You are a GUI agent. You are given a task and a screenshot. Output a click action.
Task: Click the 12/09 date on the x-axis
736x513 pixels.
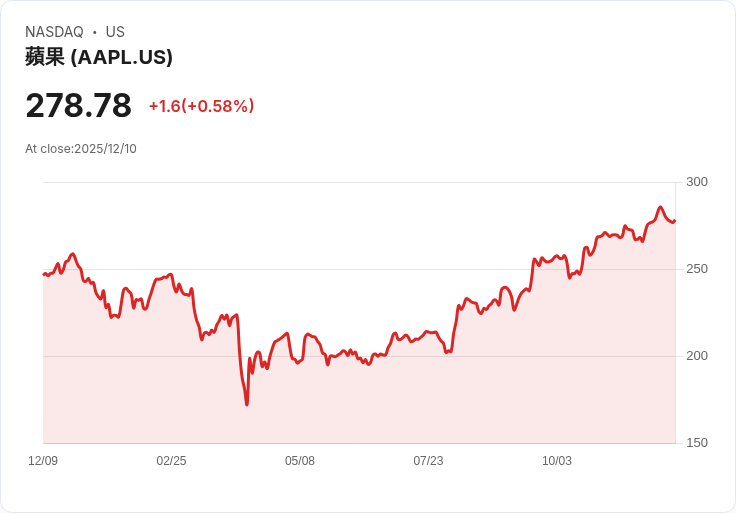pyautogui.click(x=43, y=461)
